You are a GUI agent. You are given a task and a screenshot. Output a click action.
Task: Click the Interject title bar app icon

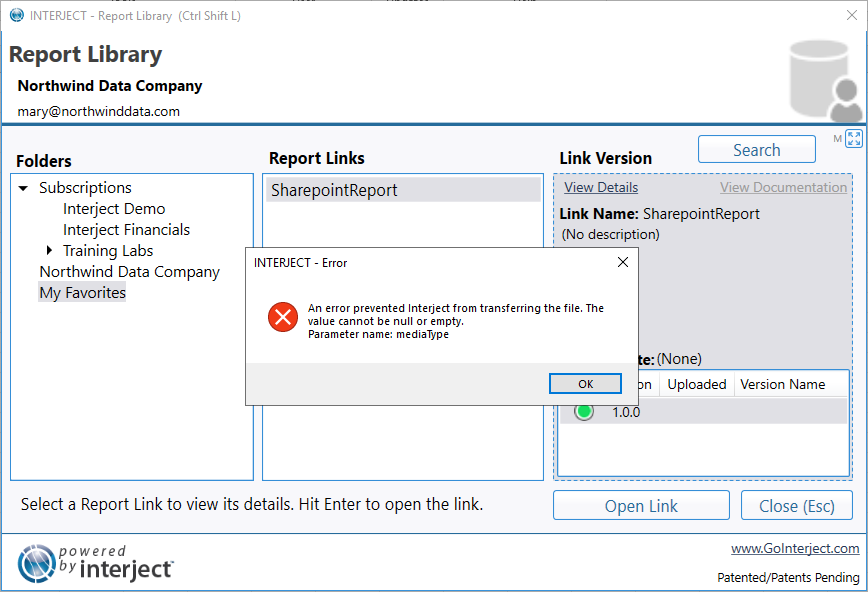[x=17, y=15]
